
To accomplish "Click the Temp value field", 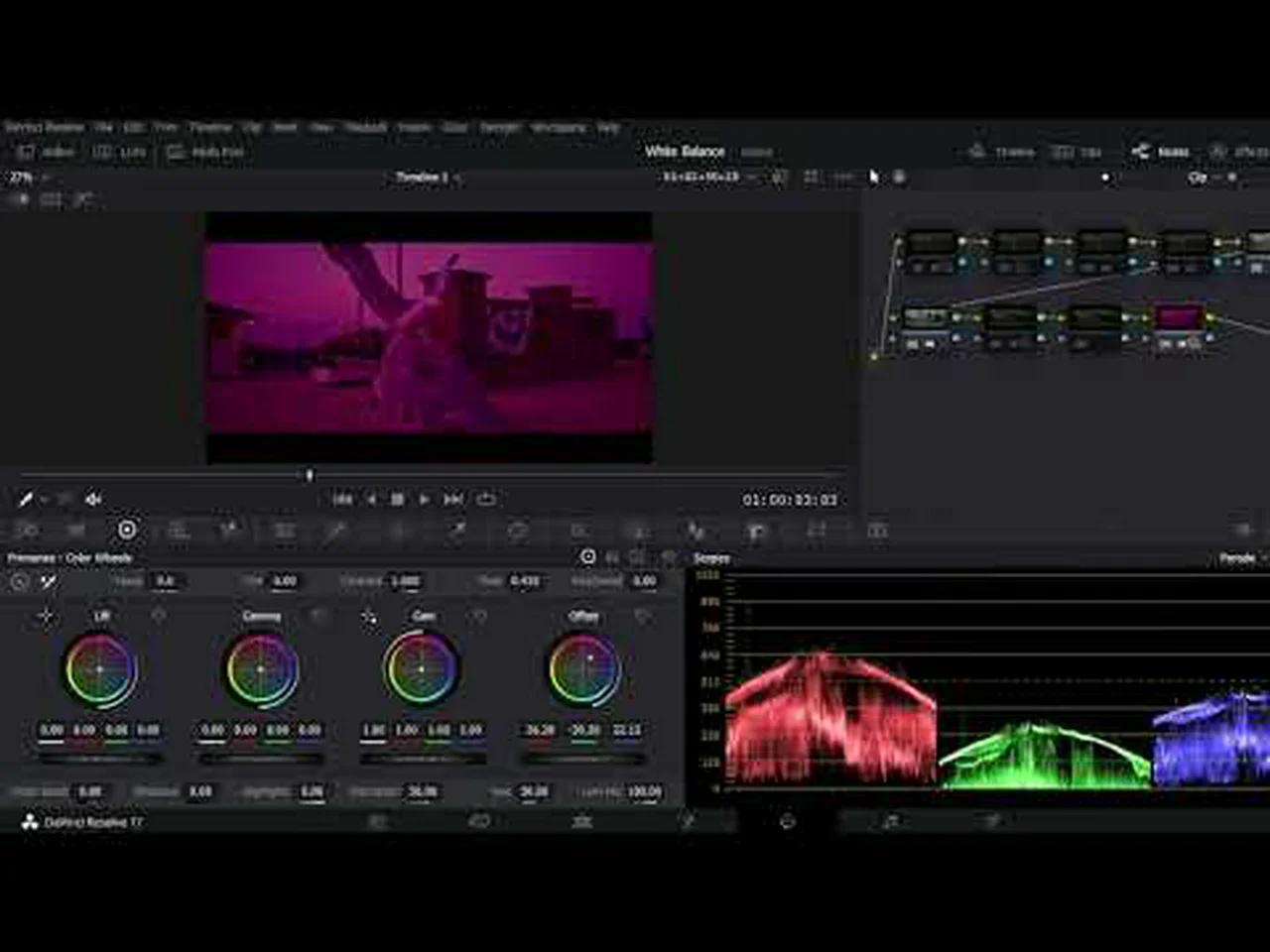I will [166, 582].
